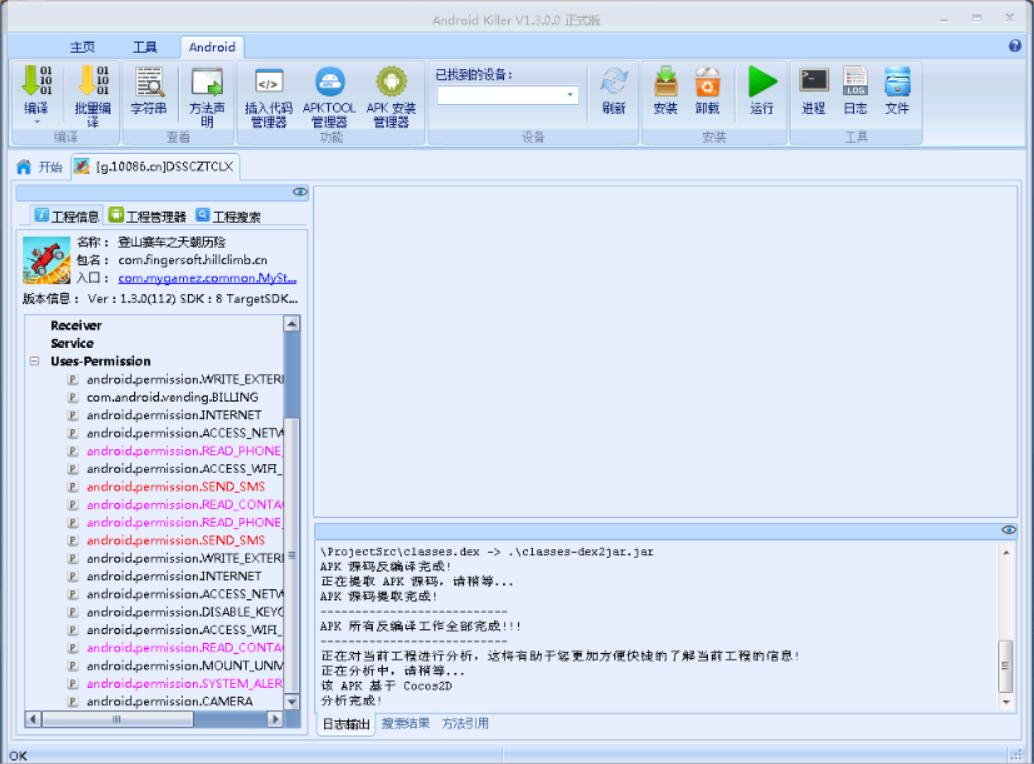The width and height of the screenshot is (1034, 764).
Task: Click the 卸载 uninstall icon
Action: pyautogui.click(x=707, y=82)
